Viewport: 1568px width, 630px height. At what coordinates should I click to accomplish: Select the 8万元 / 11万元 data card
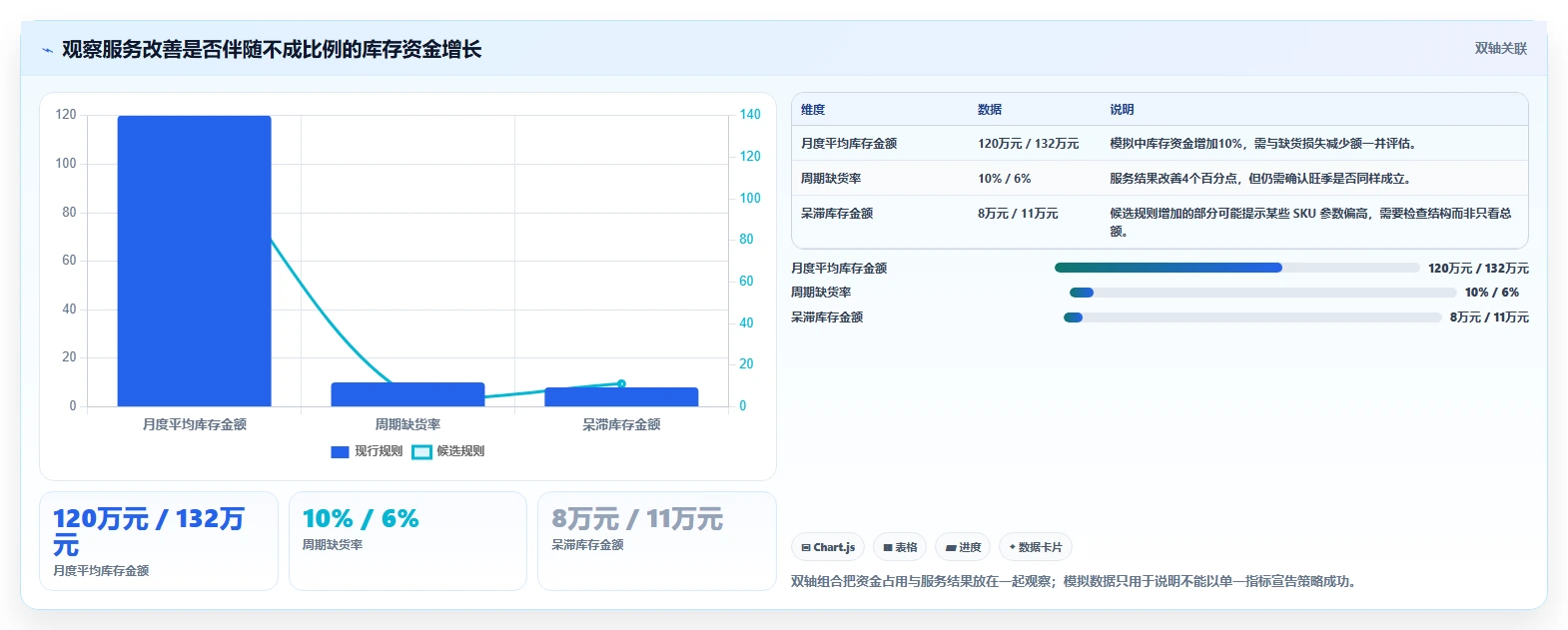pos(657,541)
